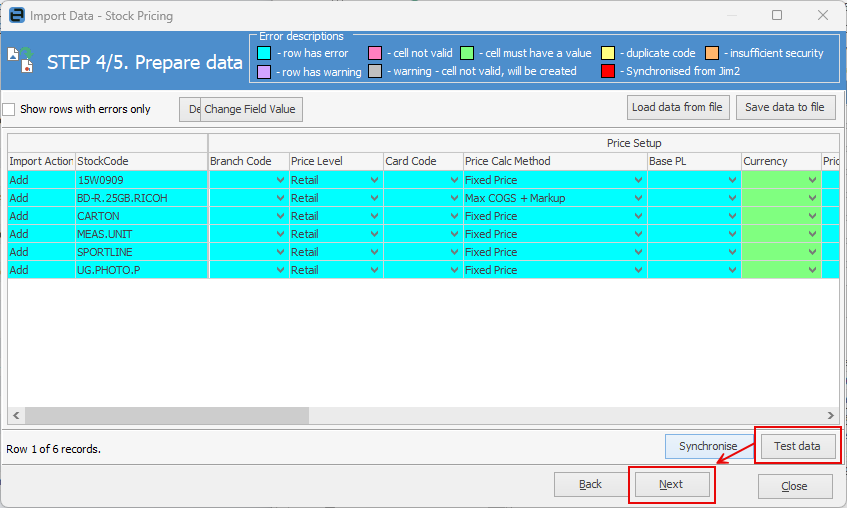Click the Branch Code column header
The image size is (847, 508).
click(x=248, y=161)
